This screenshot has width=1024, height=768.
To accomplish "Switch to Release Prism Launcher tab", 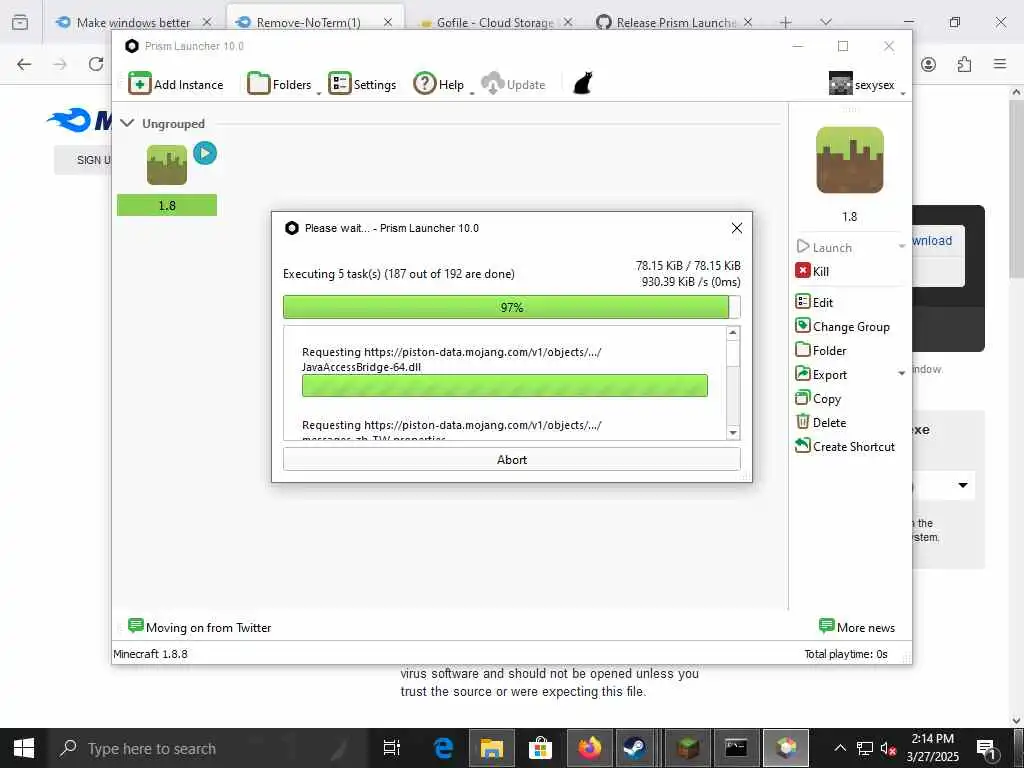I will click(x=673, y=22).
